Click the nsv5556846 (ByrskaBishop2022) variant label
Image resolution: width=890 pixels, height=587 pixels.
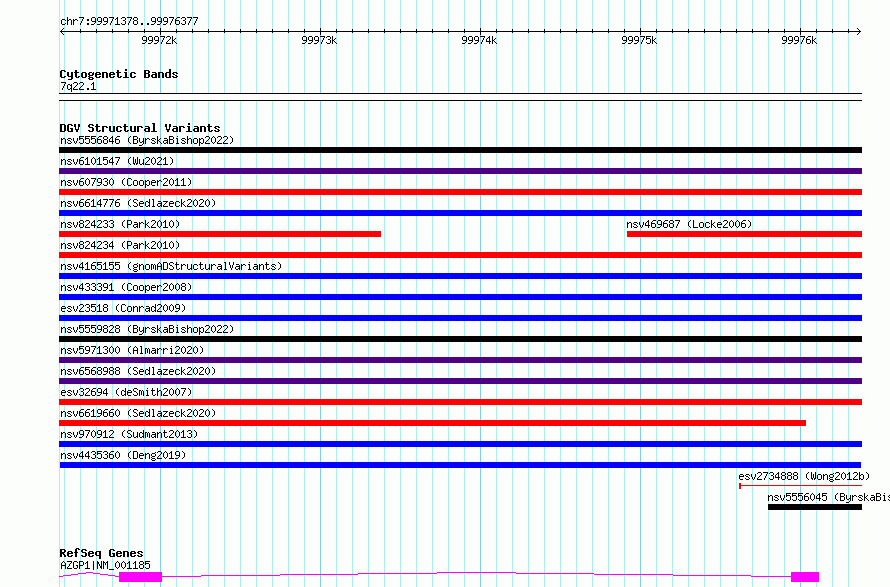(x=147, y=140)
